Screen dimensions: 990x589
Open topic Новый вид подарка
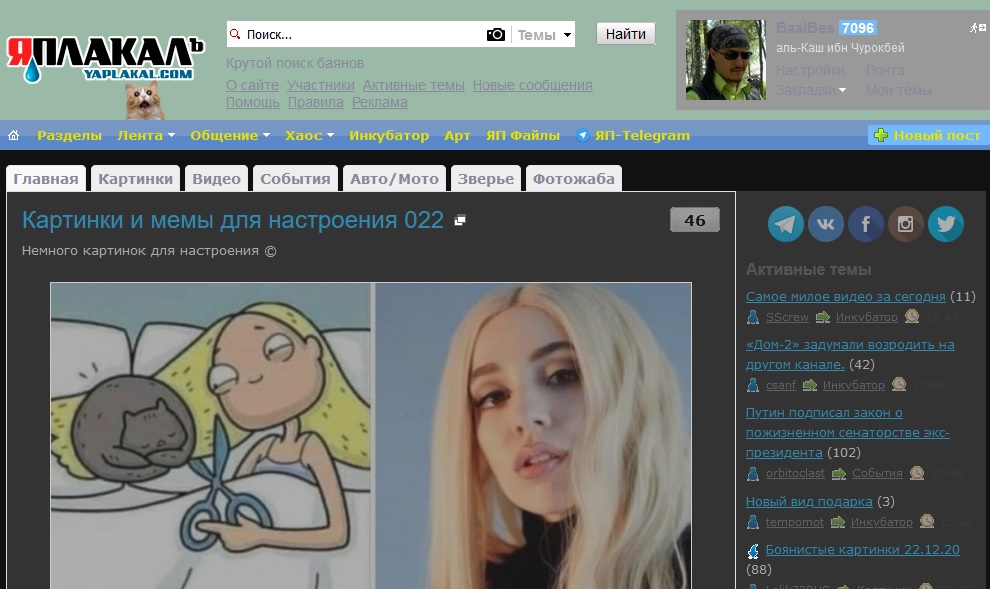[x=809, y=502]
